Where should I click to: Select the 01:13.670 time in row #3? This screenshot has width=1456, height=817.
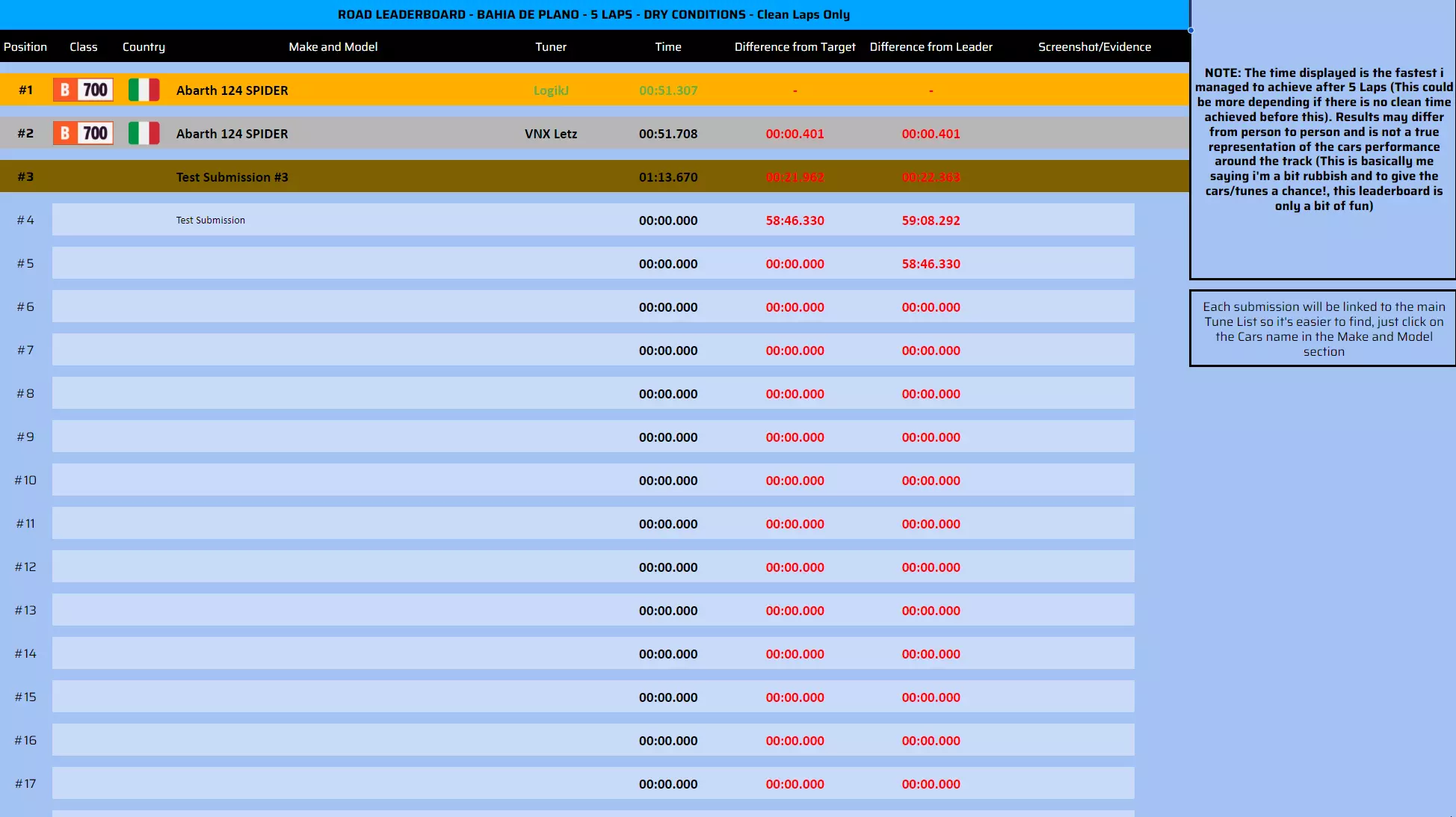point(667,177)
